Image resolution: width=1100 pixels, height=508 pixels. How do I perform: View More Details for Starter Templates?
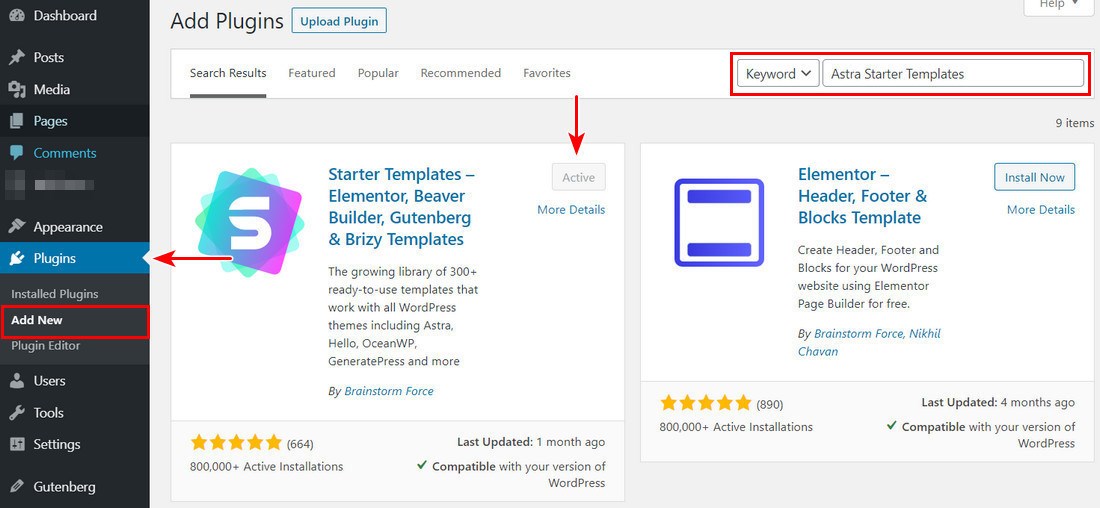click(571, 210)
